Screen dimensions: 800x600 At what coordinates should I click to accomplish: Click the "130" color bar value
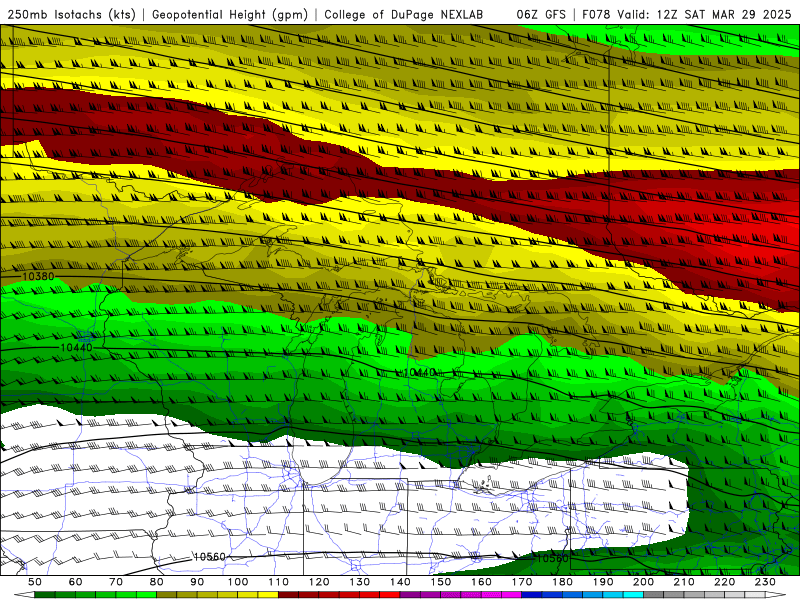click(360, 582)
